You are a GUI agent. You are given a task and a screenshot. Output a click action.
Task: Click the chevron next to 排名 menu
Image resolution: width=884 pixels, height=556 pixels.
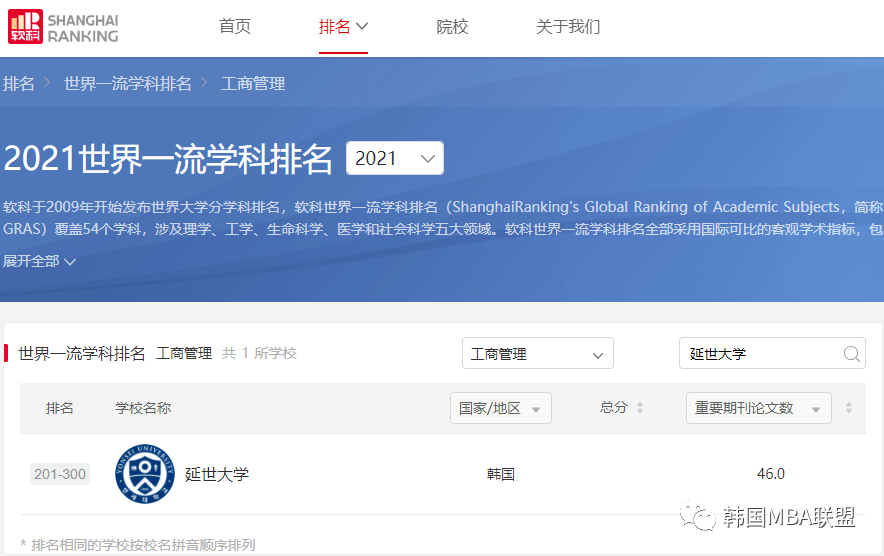coord(362,26)
